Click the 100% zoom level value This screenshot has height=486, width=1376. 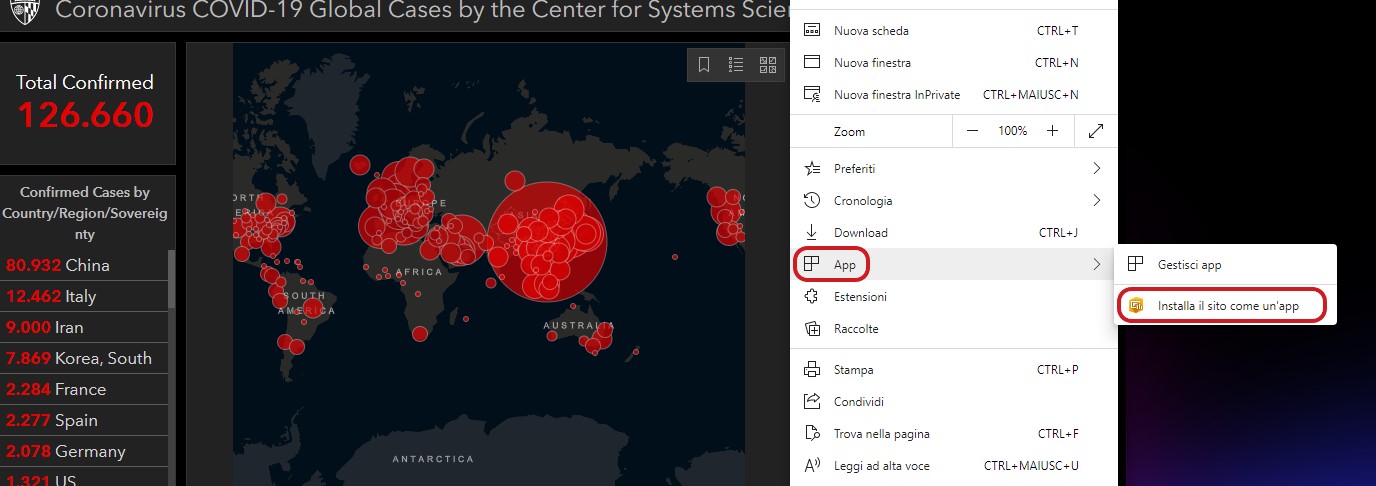[x=1012, y=131]
